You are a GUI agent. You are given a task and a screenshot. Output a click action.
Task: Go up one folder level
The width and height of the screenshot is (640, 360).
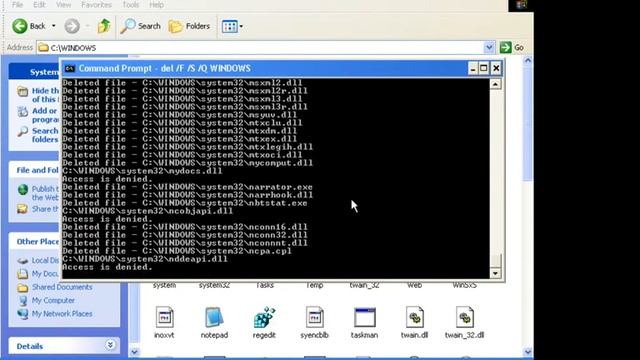[104, 26]
